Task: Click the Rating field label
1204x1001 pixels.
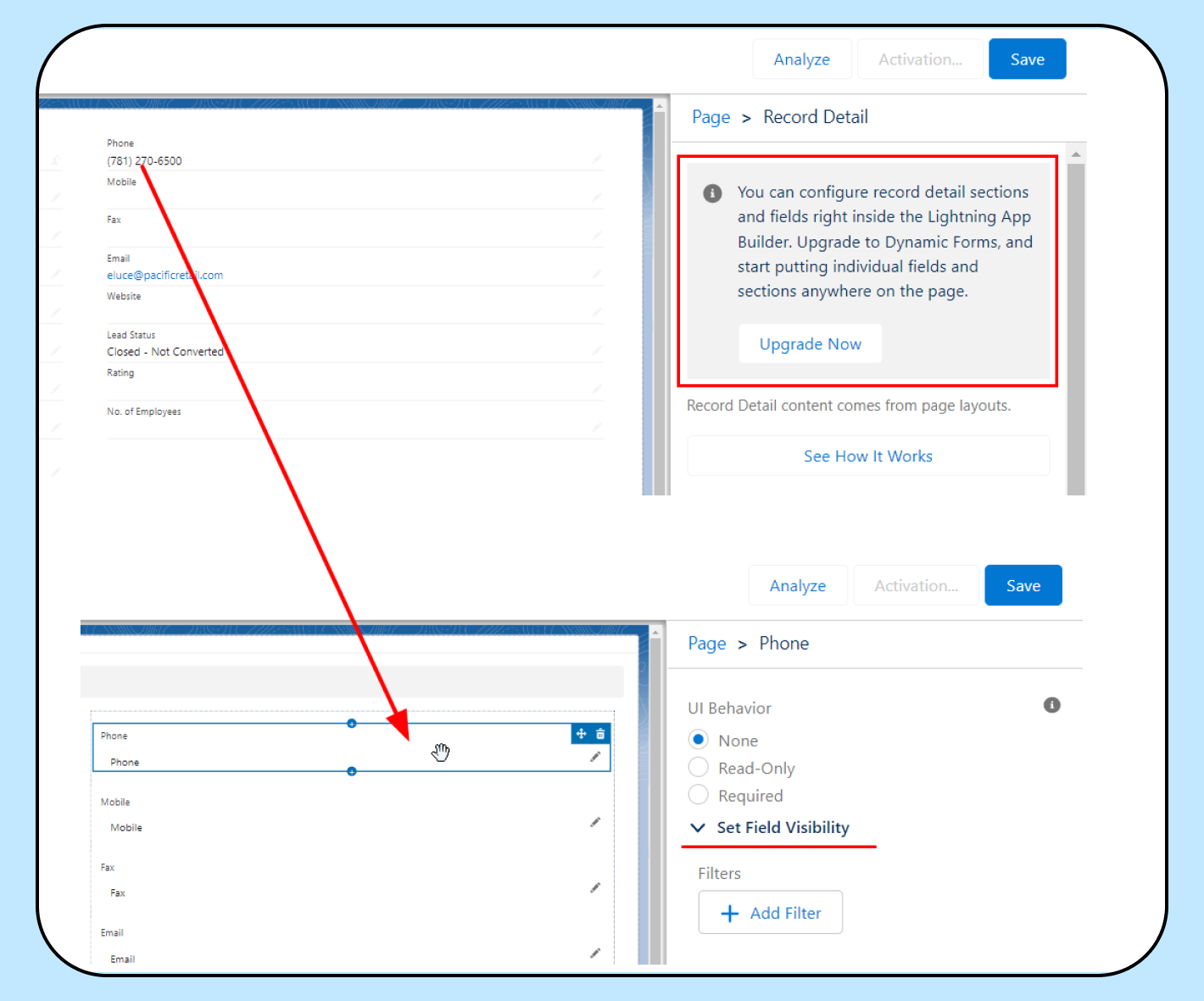Action: click(x=120, y=372)
